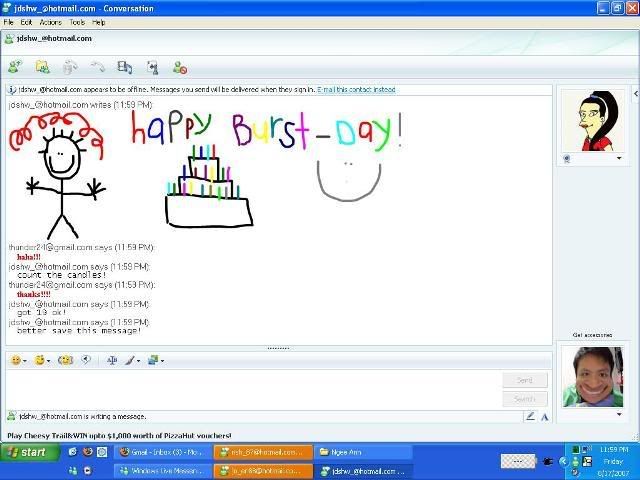
Task: Click the Send button
Action: point(525,380)
